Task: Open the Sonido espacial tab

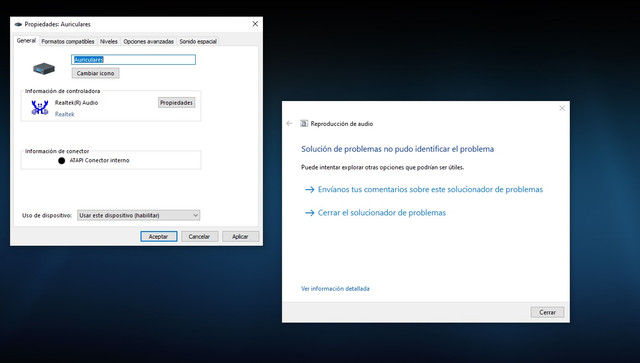Action: (198, 42)
